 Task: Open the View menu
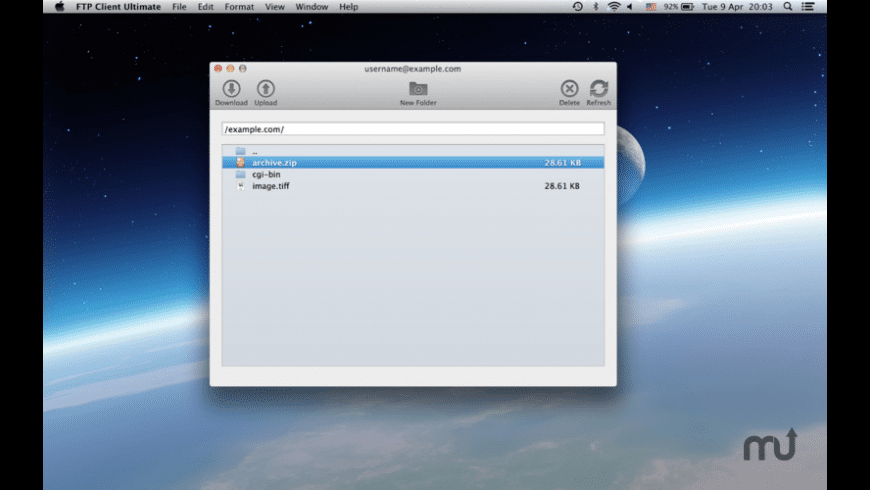(275, 7)
